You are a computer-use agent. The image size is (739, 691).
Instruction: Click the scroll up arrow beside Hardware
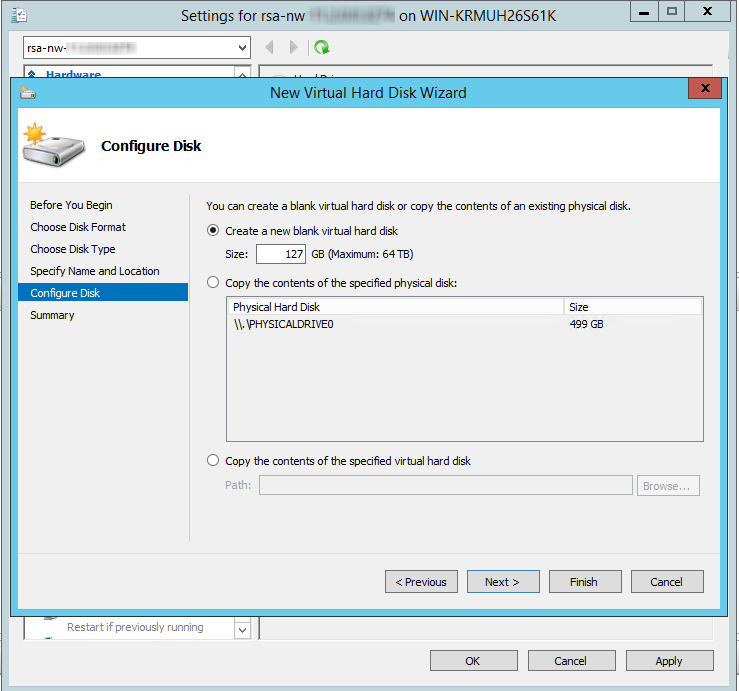click(x=242, y=74)
